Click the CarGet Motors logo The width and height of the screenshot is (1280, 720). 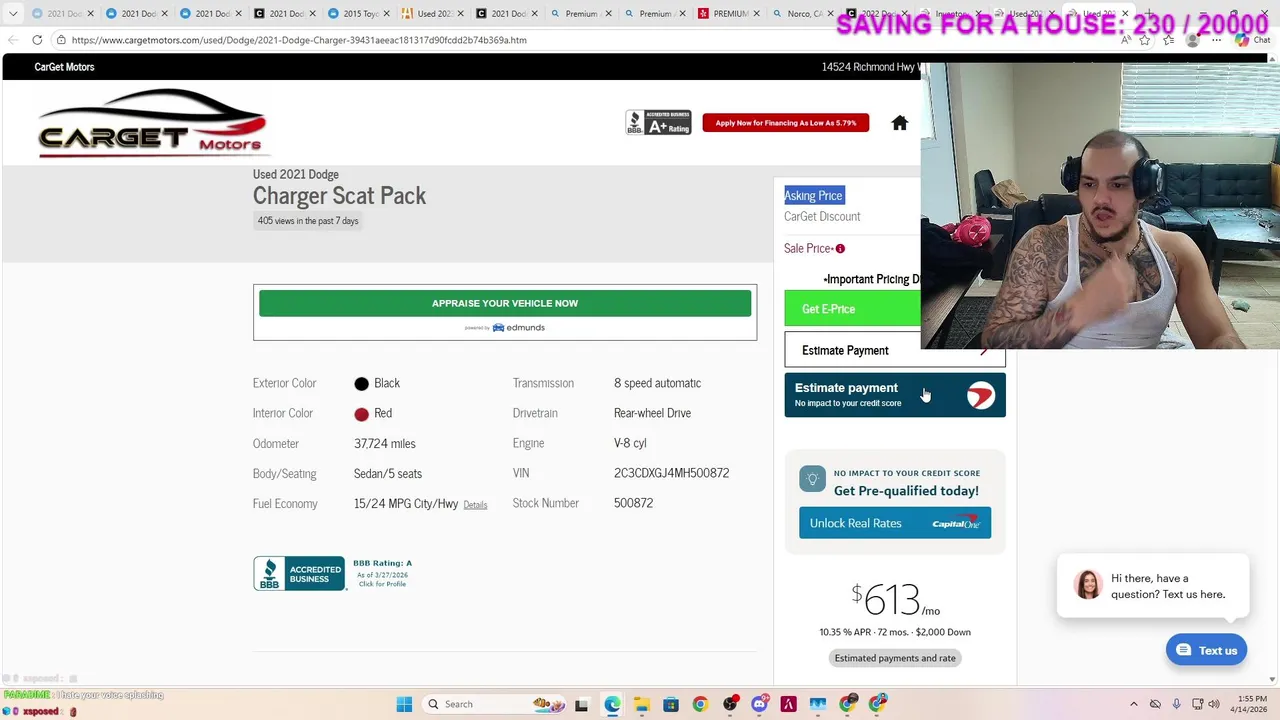152,122
